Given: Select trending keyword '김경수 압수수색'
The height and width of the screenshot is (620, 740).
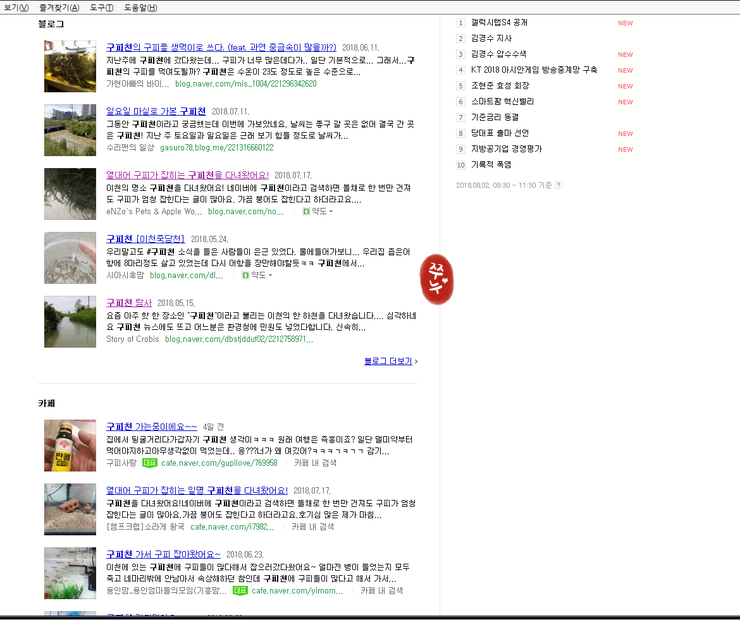Looking at the screenshot, I should (498, 54).
